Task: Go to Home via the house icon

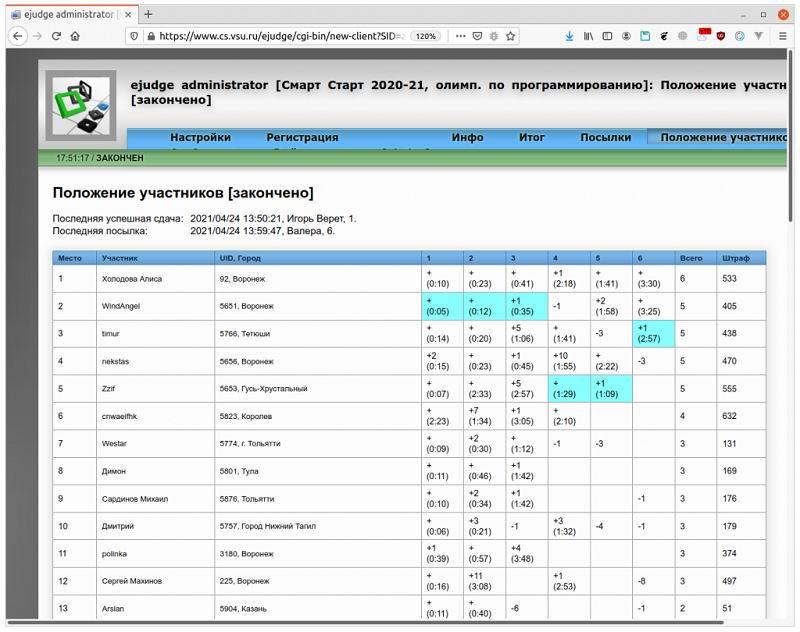Action: coord(76,36)
